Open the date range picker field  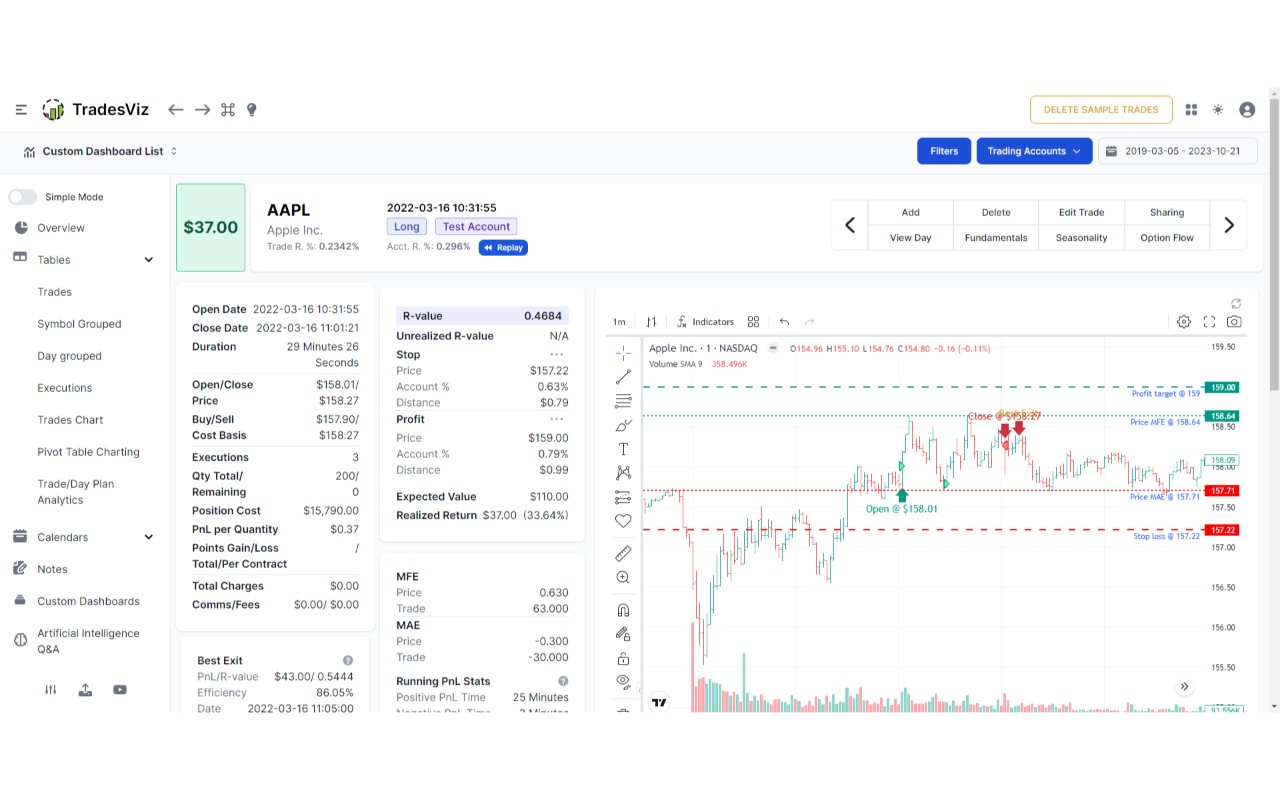(1178, 151)
